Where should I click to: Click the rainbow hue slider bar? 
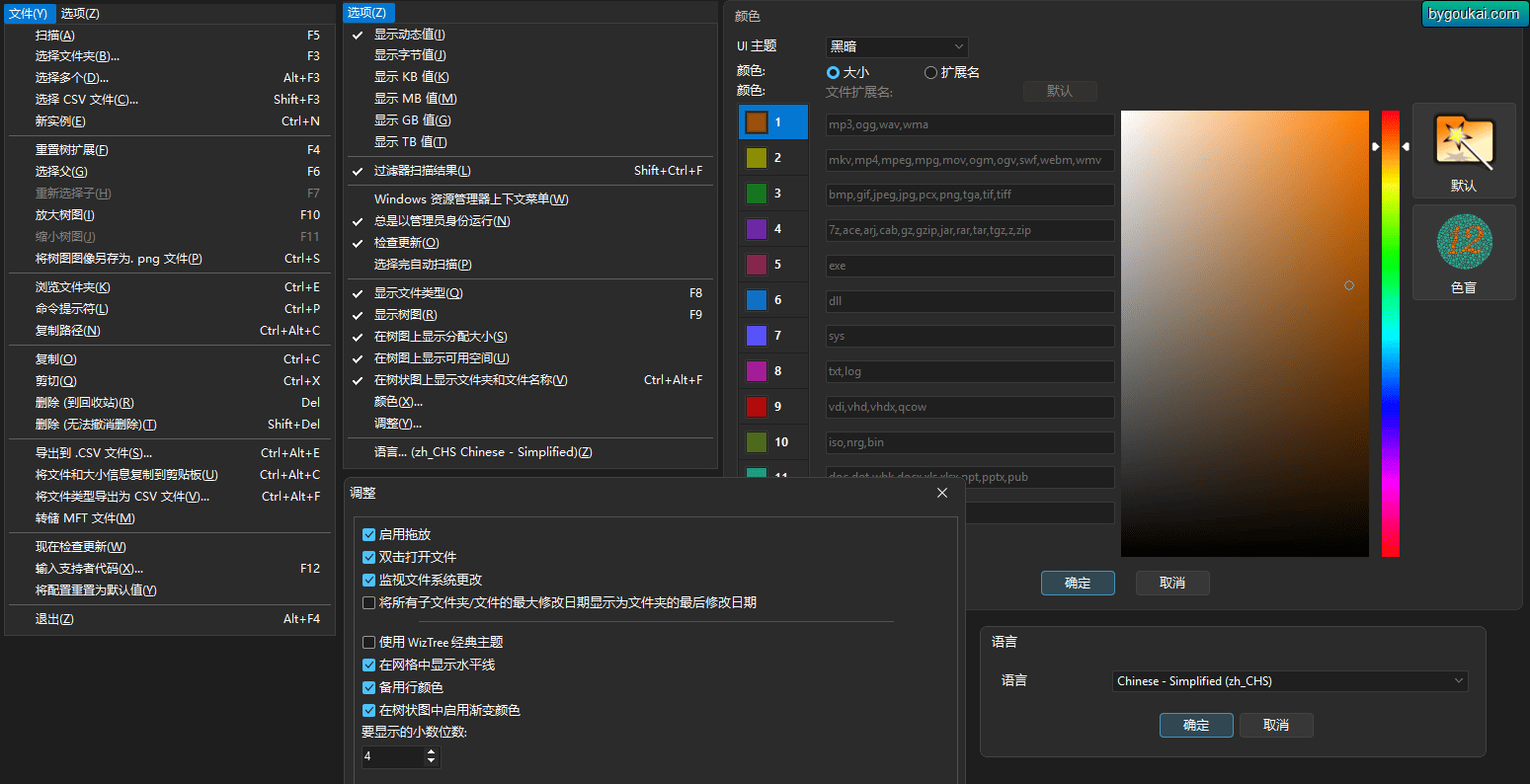pos(1391,334)
